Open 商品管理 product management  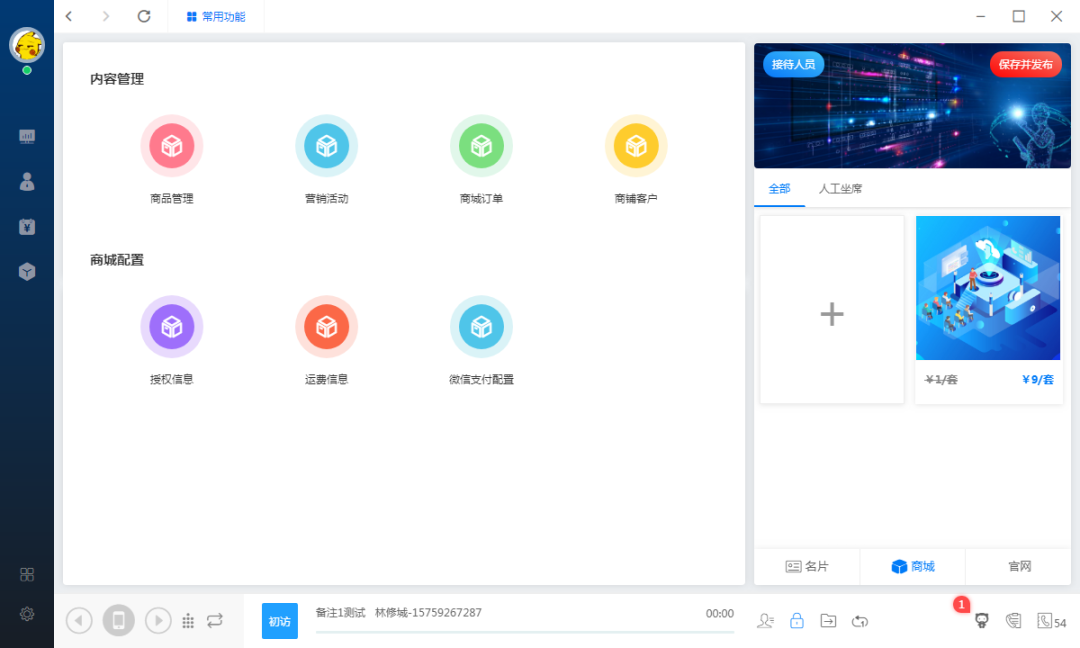(x=172, y=147)
